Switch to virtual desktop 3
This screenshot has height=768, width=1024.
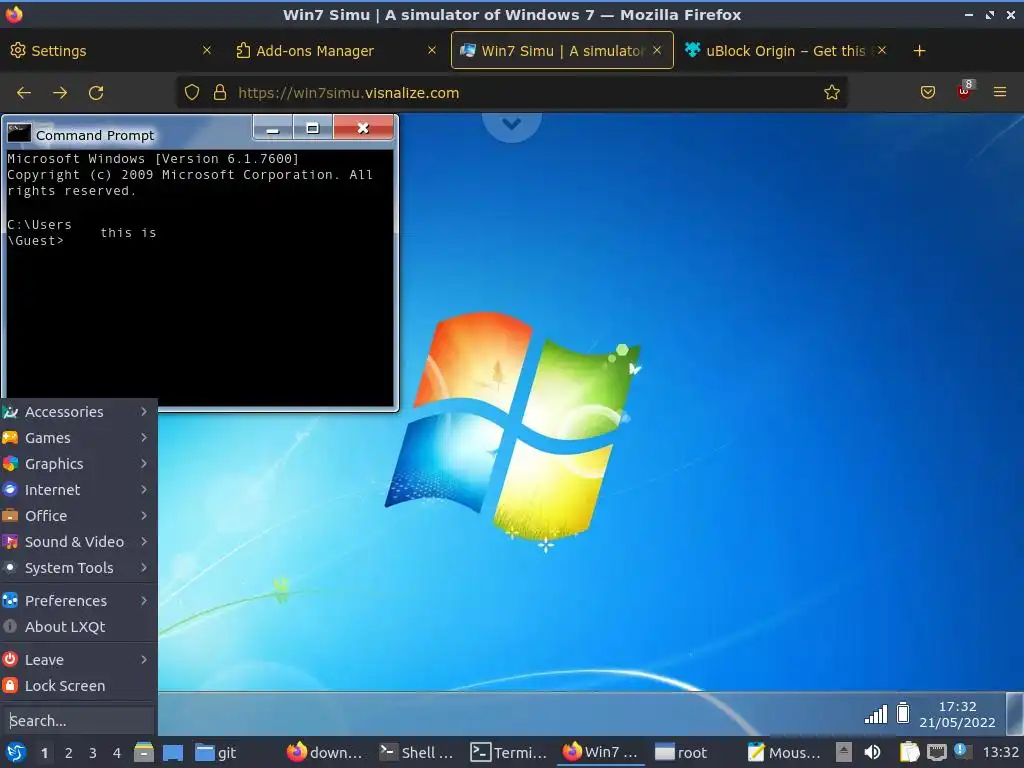(x=93, y=753)
